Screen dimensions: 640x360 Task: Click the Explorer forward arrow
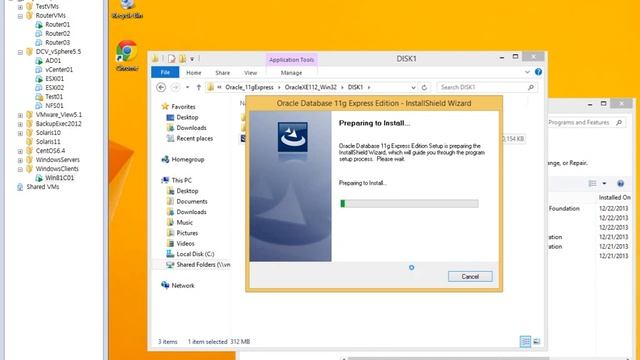coord(175,87)
